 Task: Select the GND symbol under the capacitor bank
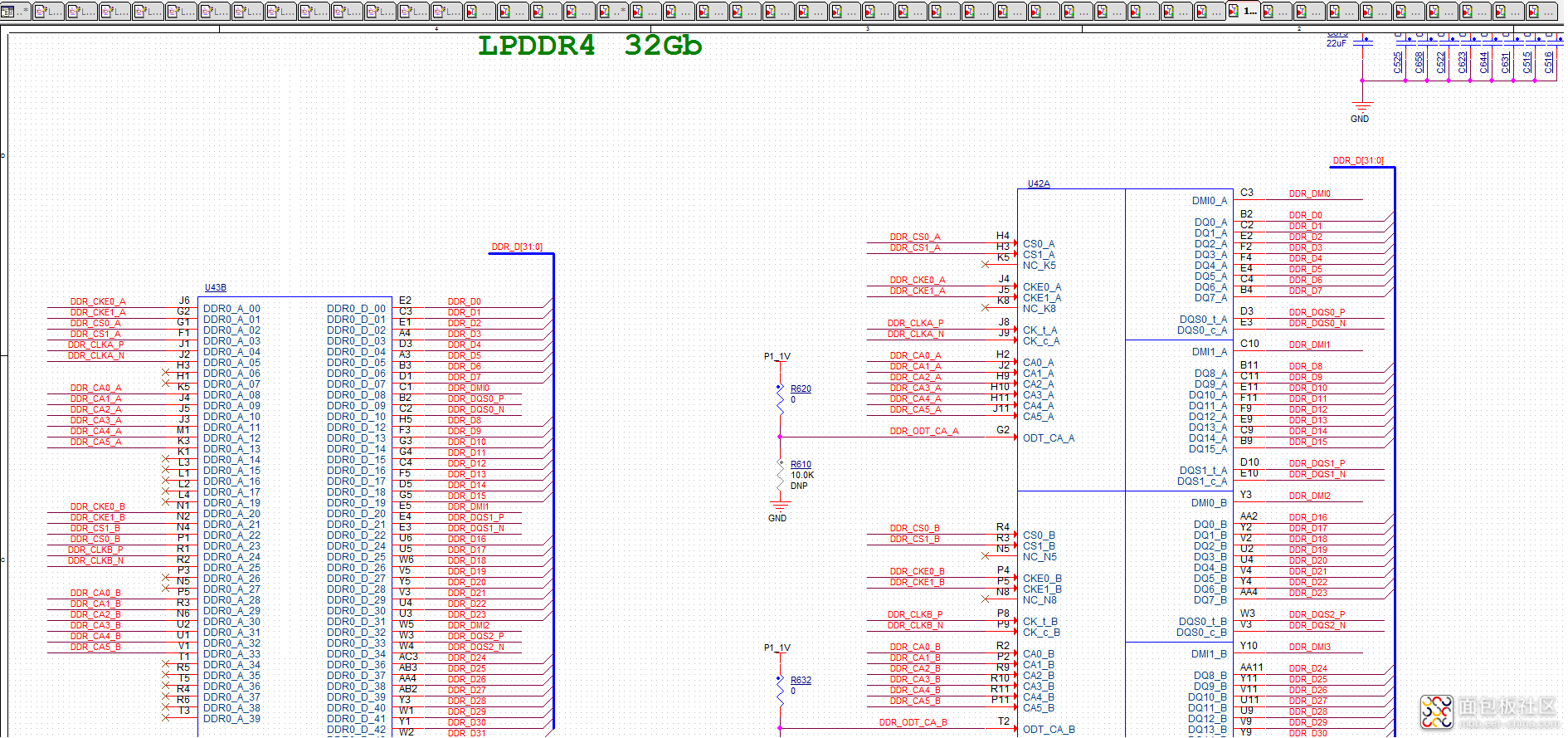click(x=1361, y=112)
